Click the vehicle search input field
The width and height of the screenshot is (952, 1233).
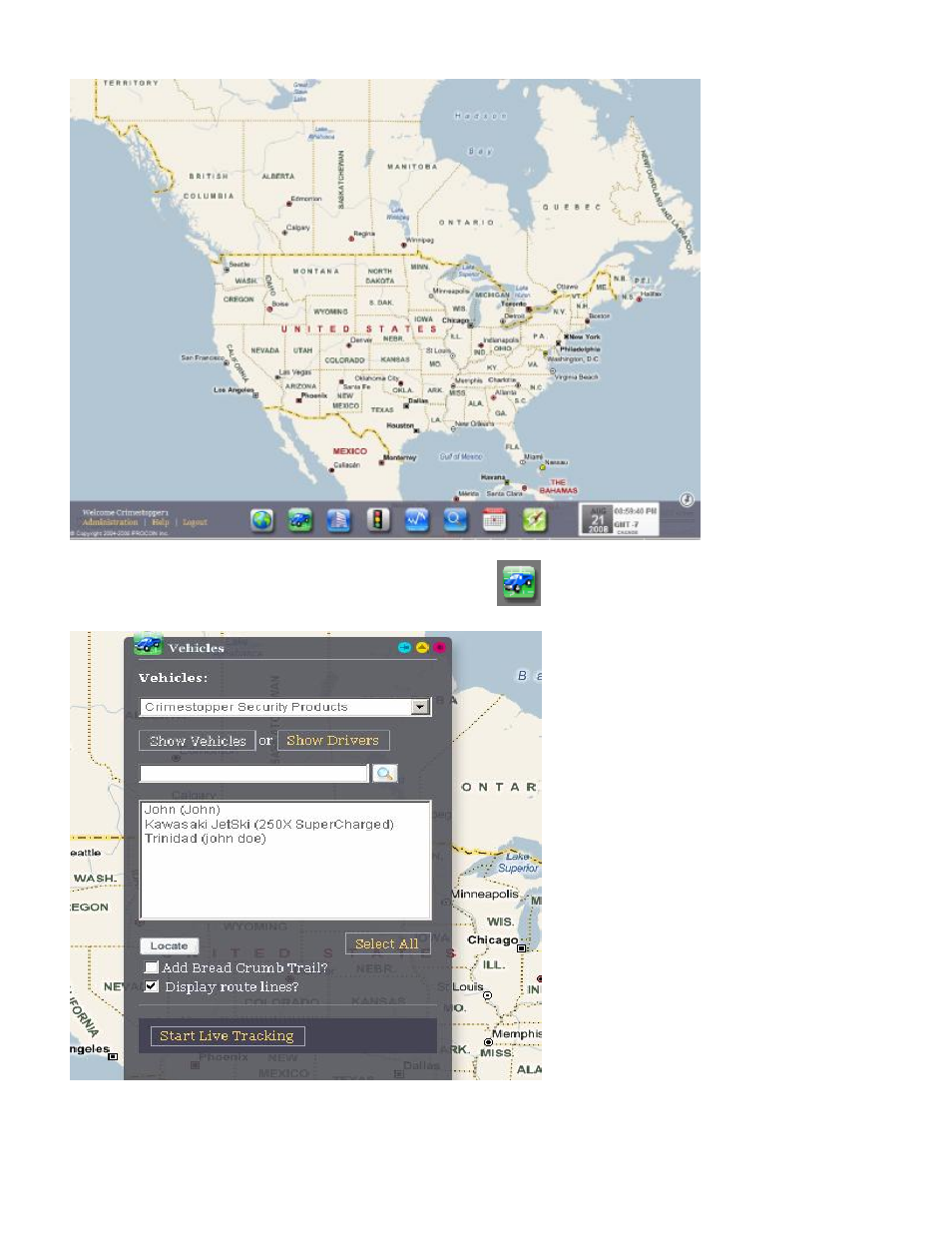tap(254, 774)
